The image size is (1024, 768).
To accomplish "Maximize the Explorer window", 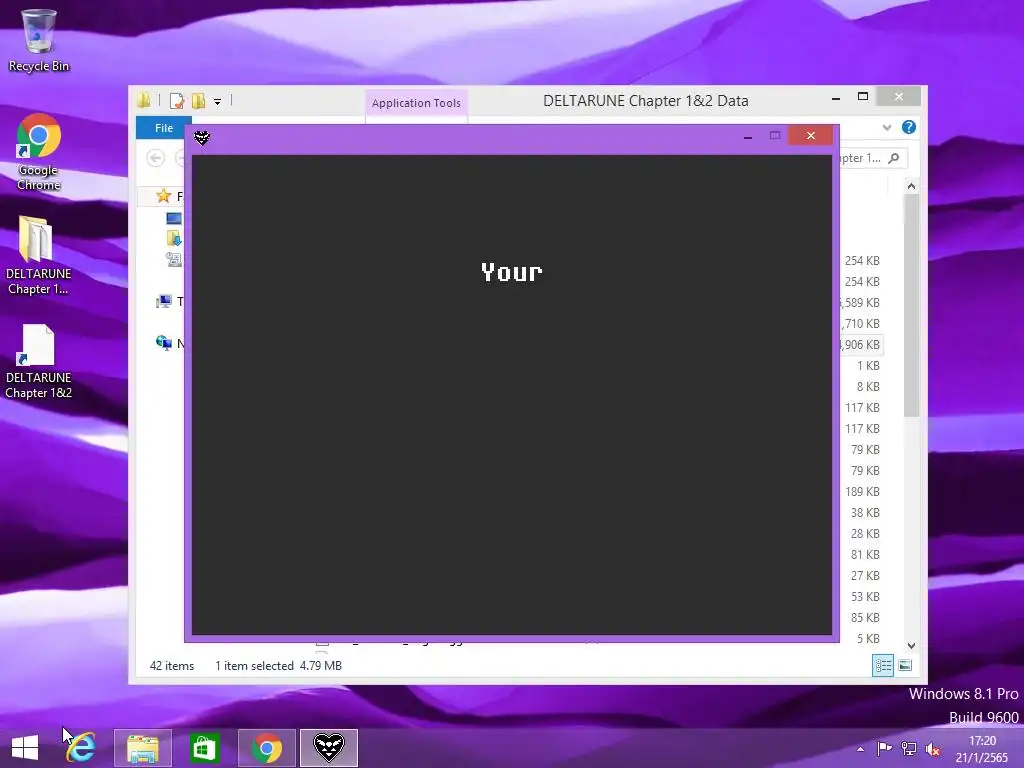I will tap(863, 97).
